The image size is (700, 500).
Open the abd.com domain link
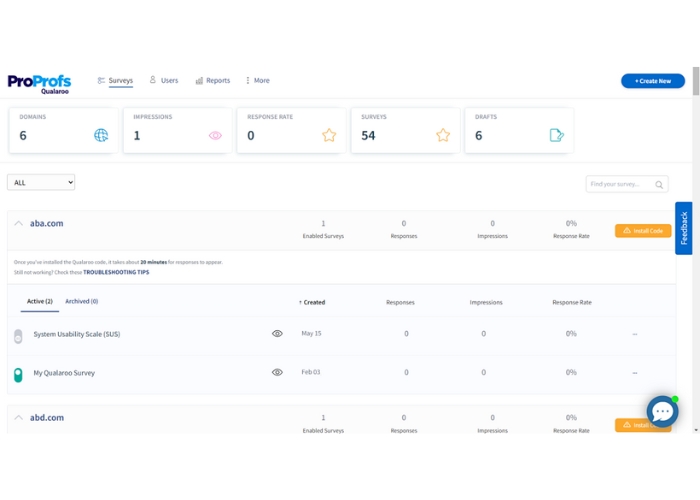click(47, 418)
